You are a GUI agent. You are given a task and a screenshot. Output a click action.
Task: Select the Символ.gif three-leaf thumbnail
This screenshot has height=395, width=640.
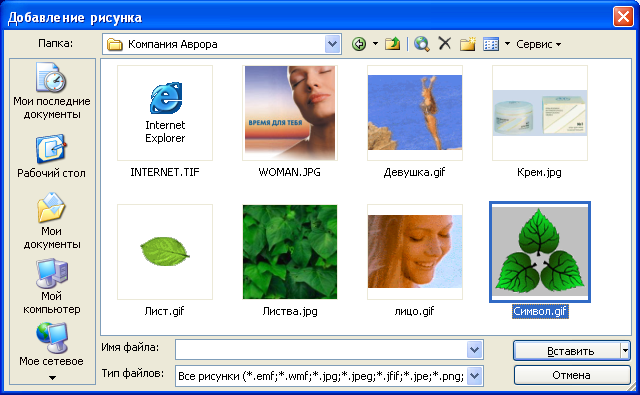[540, 252]
